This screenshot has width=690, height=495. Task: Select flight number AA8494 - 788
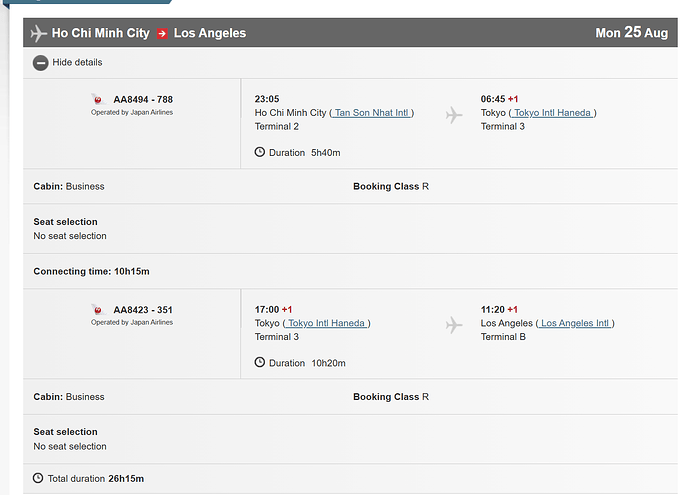pyautogui.click(x=143, y=100)
